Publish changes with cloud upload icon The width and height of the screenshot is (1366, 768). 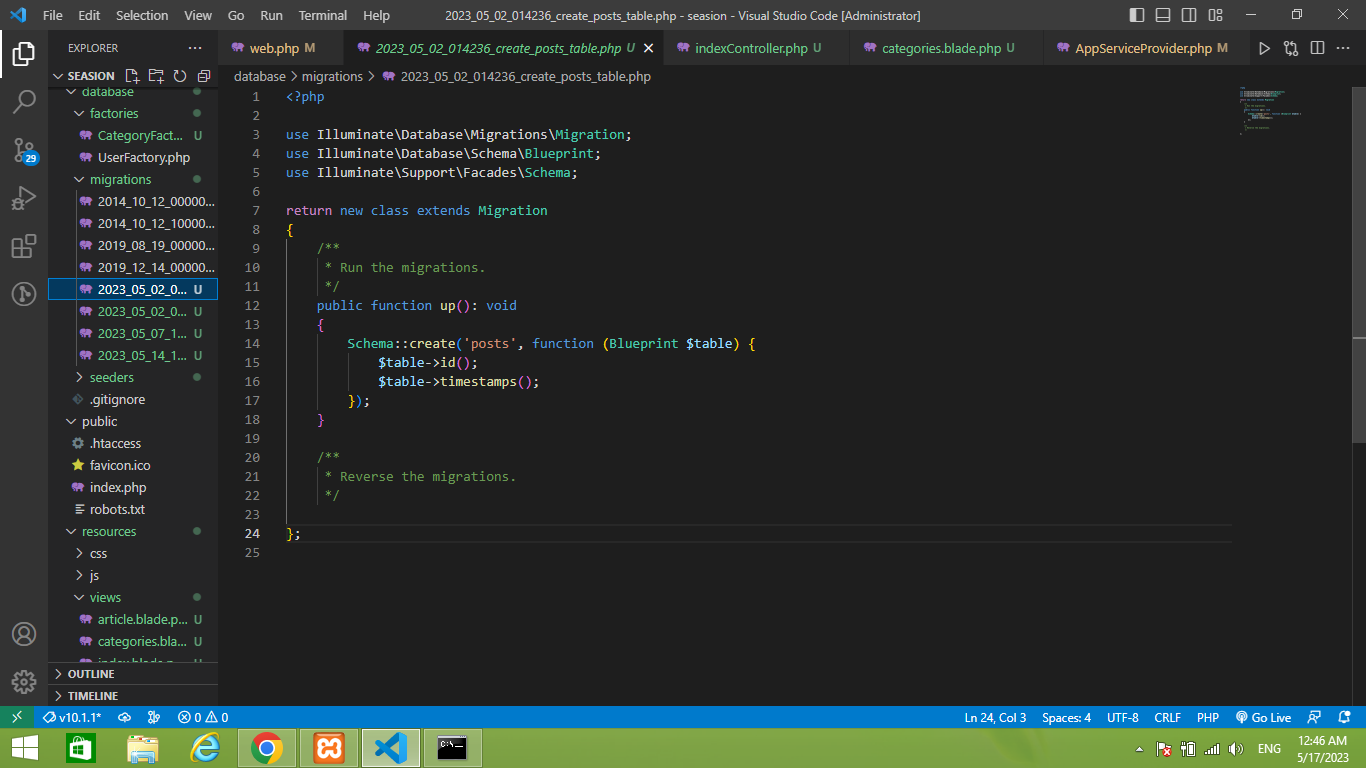(x=125, y=717)
